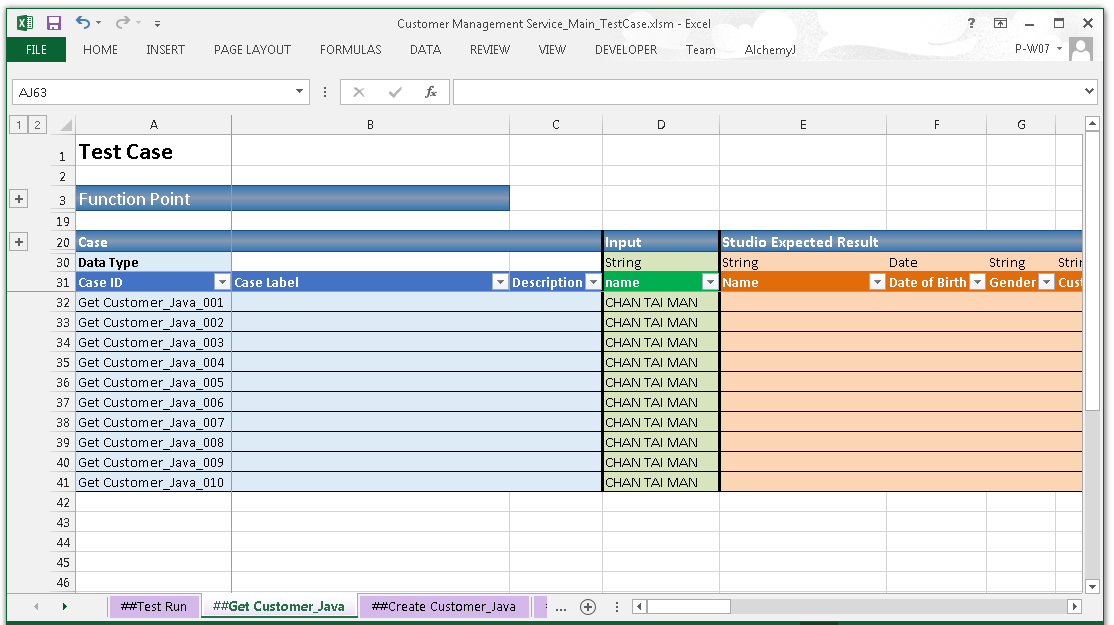Open the FORMULAS ribbon tab
Viewport: 1114px width, 625px height.
click(350, 49)
